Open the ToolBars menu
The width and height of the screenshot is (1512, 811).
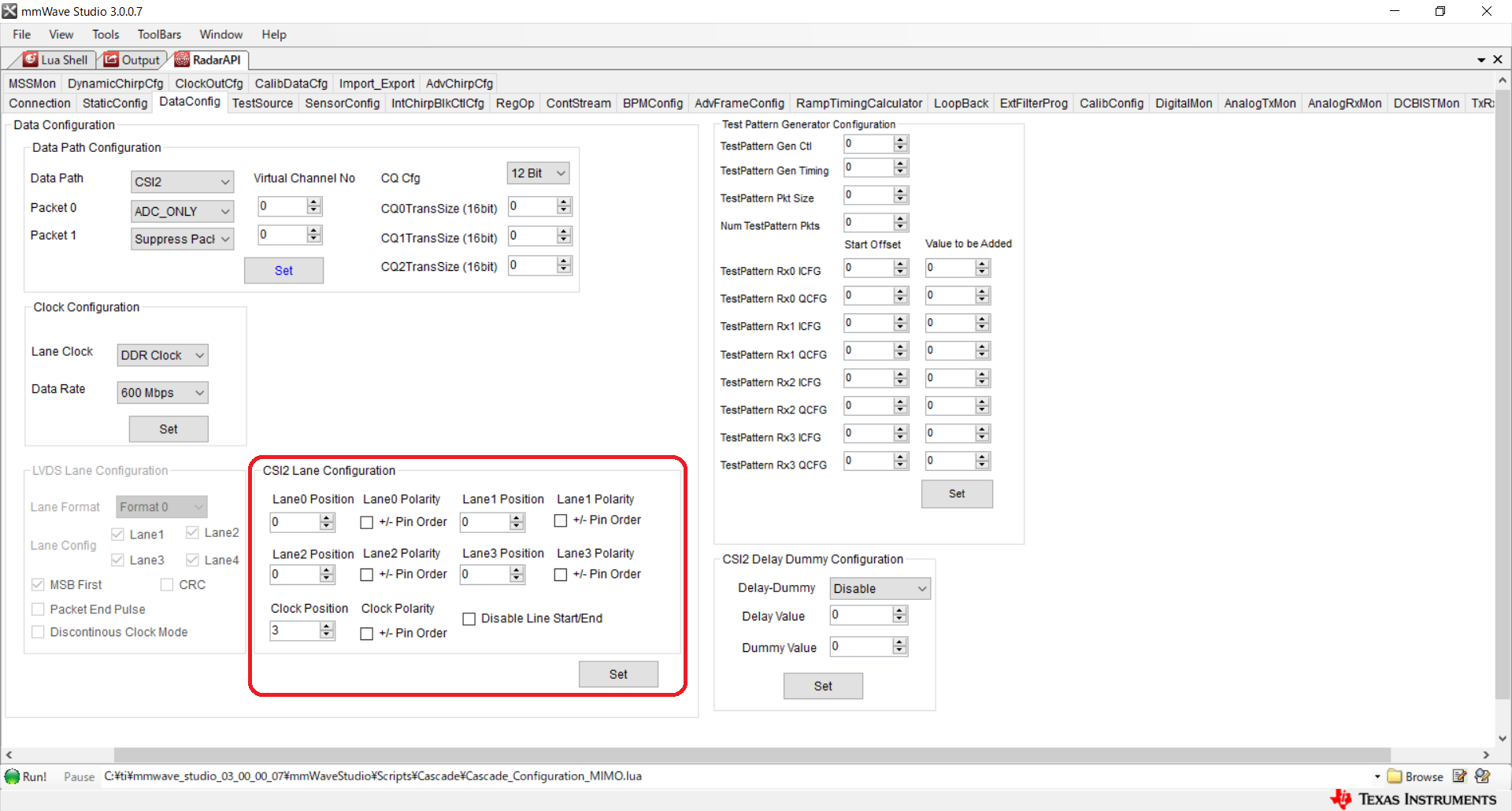159,35
